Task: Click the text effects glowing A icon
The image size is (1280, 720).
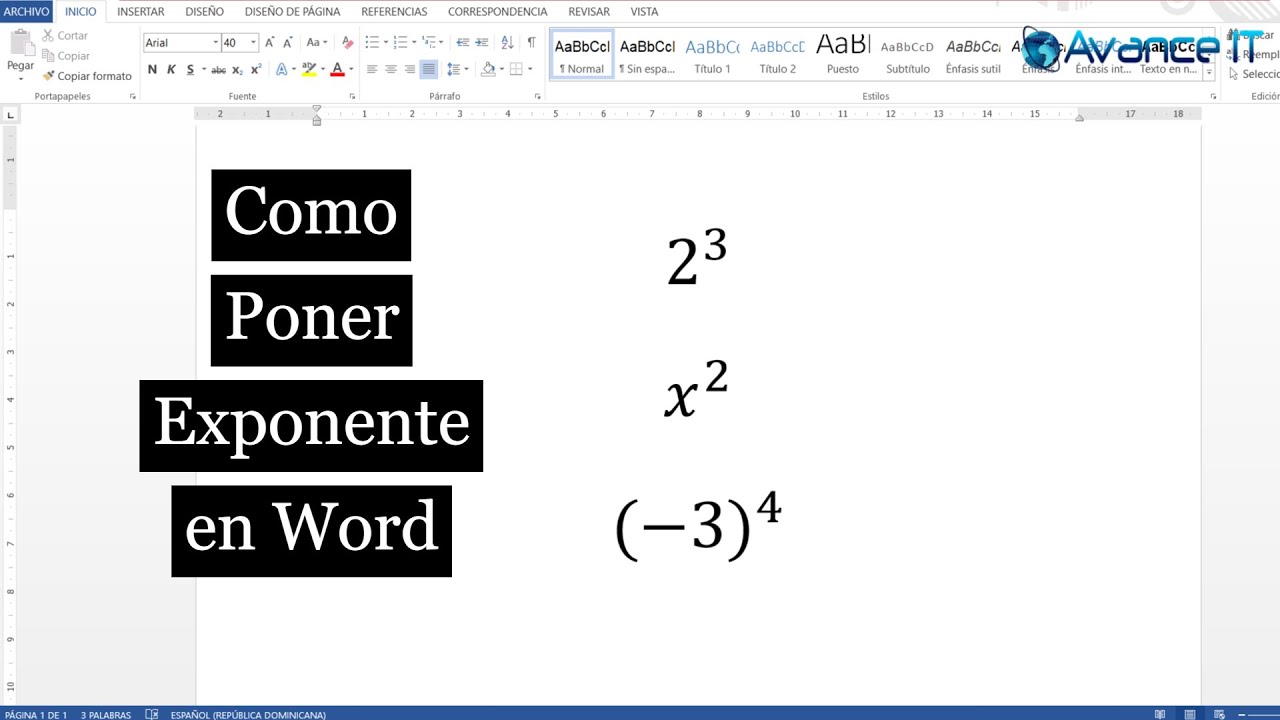Action: [x=281, y=69]
